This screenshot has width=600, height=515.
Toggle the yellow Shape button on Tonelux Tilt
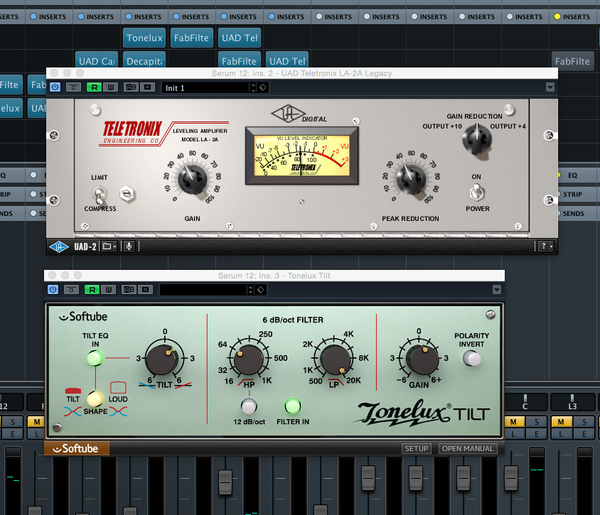[x=95, y=399]
